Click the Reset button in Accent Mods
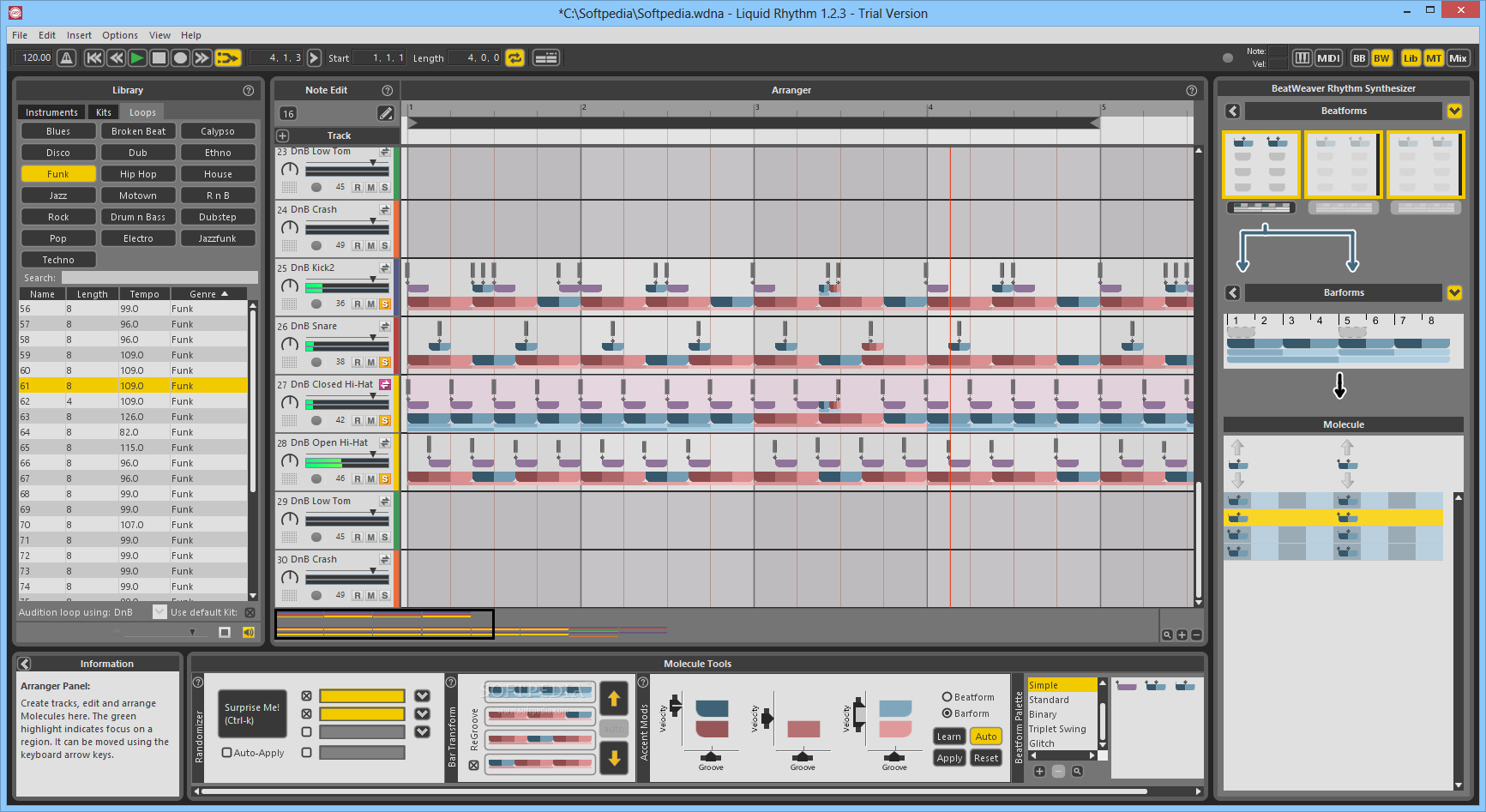The width and height of the screenshot is (1486, 812). (986, 758)
